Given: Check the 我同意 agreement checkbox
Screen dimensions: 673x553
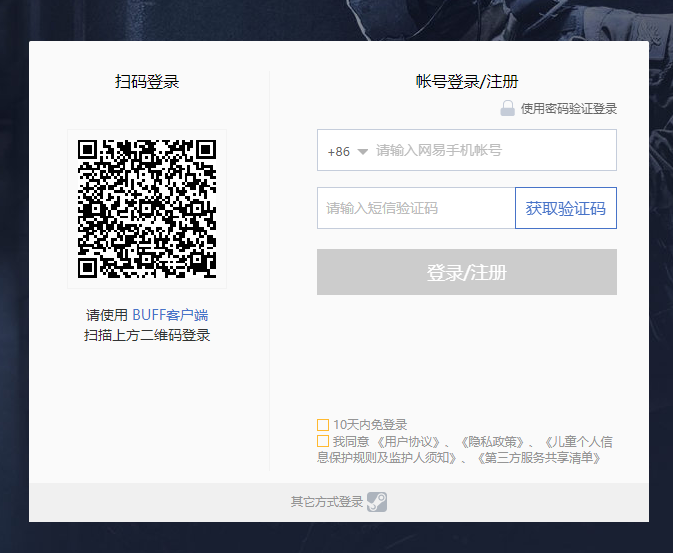Looking at the screenshot, I should coord(323,441).
